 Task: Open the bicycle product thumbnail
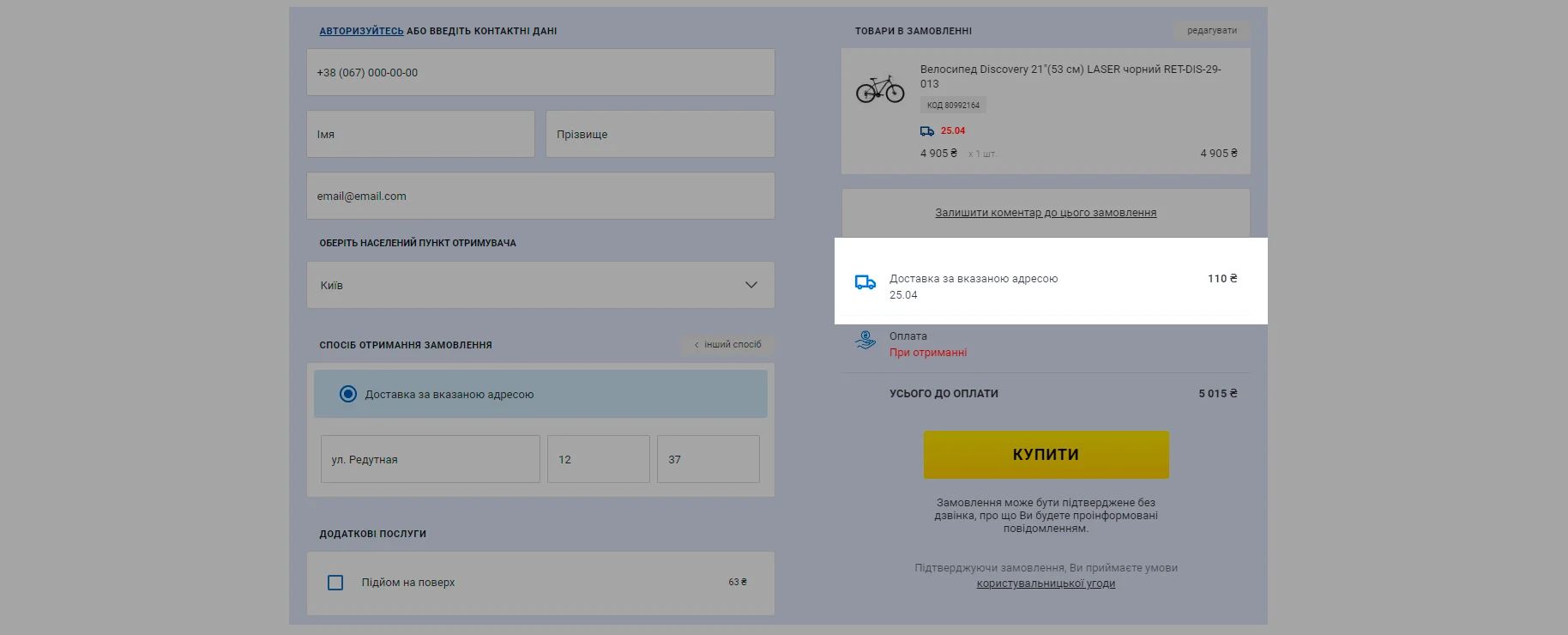click(x=880, y=89)
